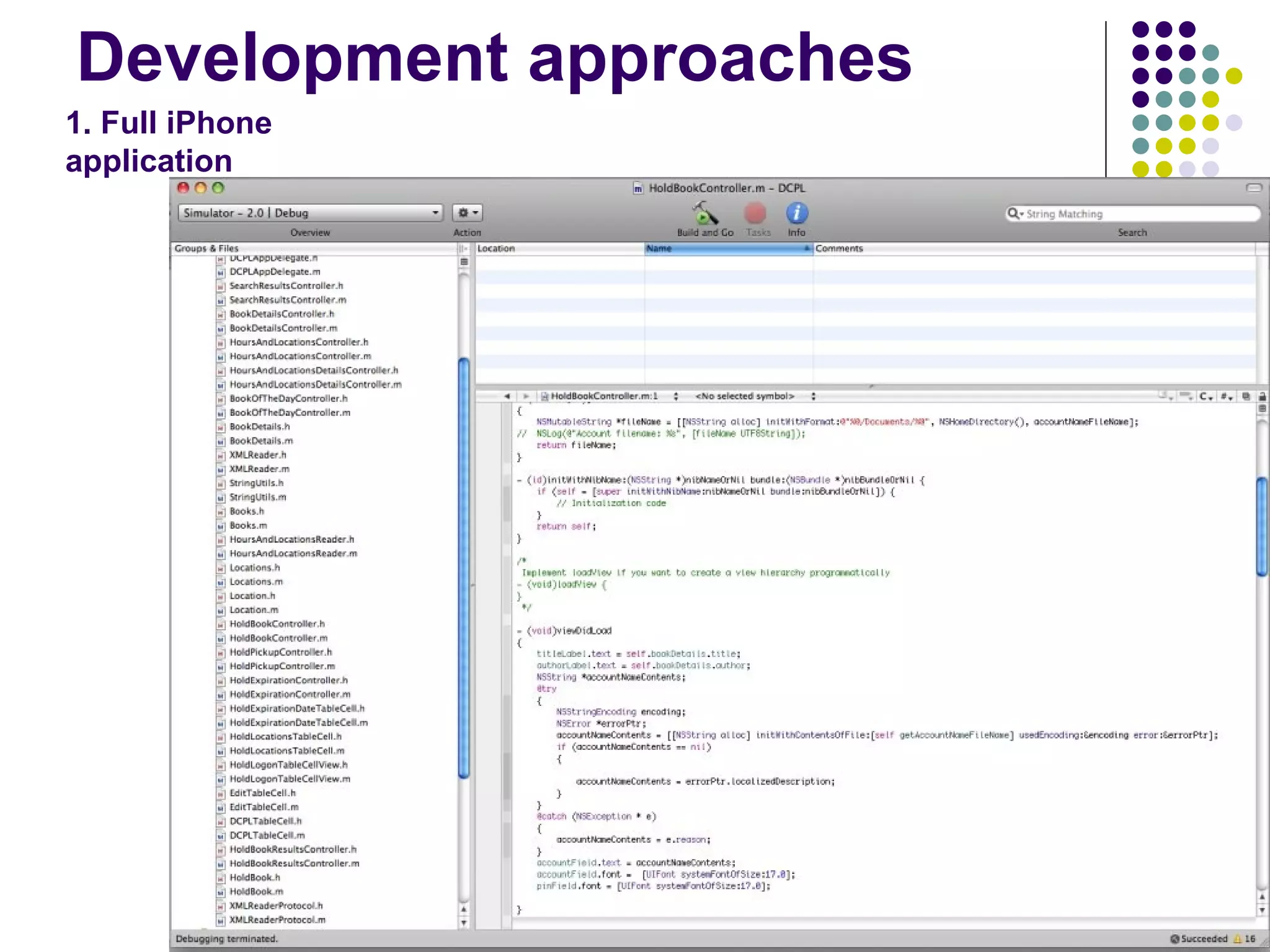The image size is (1270, 952).
Task: Click the Debugging terminated status text
Action: 226,939
